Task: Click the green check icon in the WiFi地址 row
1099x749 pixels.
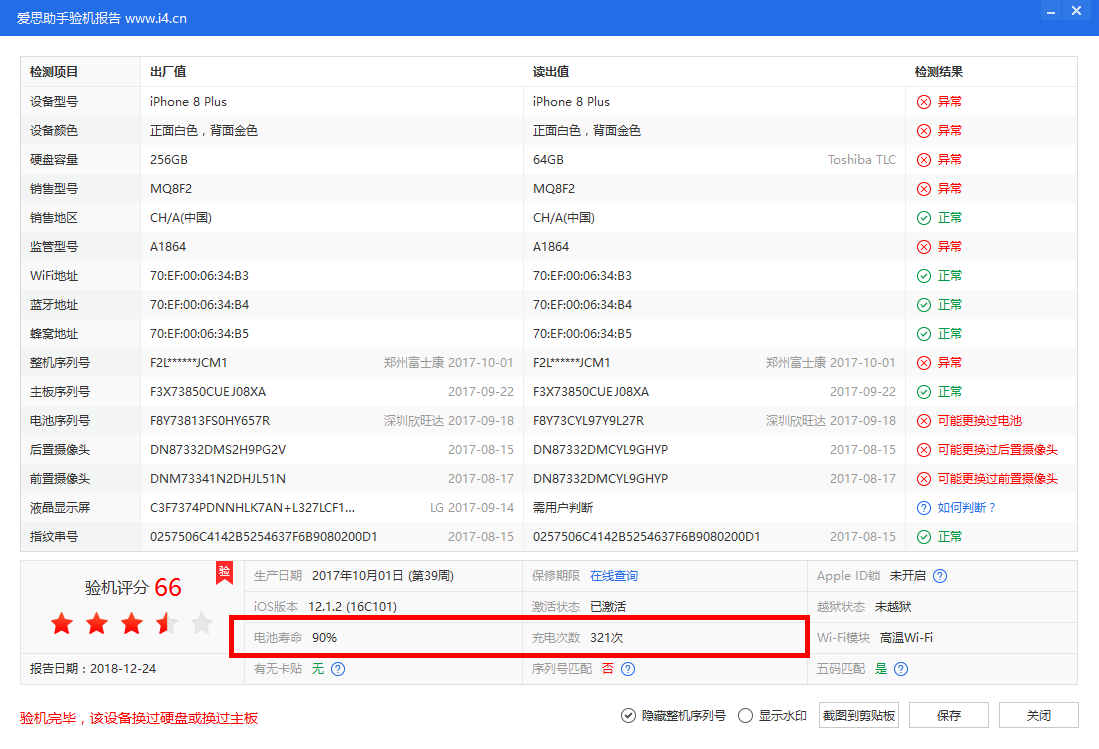Action: click(922, 275)
